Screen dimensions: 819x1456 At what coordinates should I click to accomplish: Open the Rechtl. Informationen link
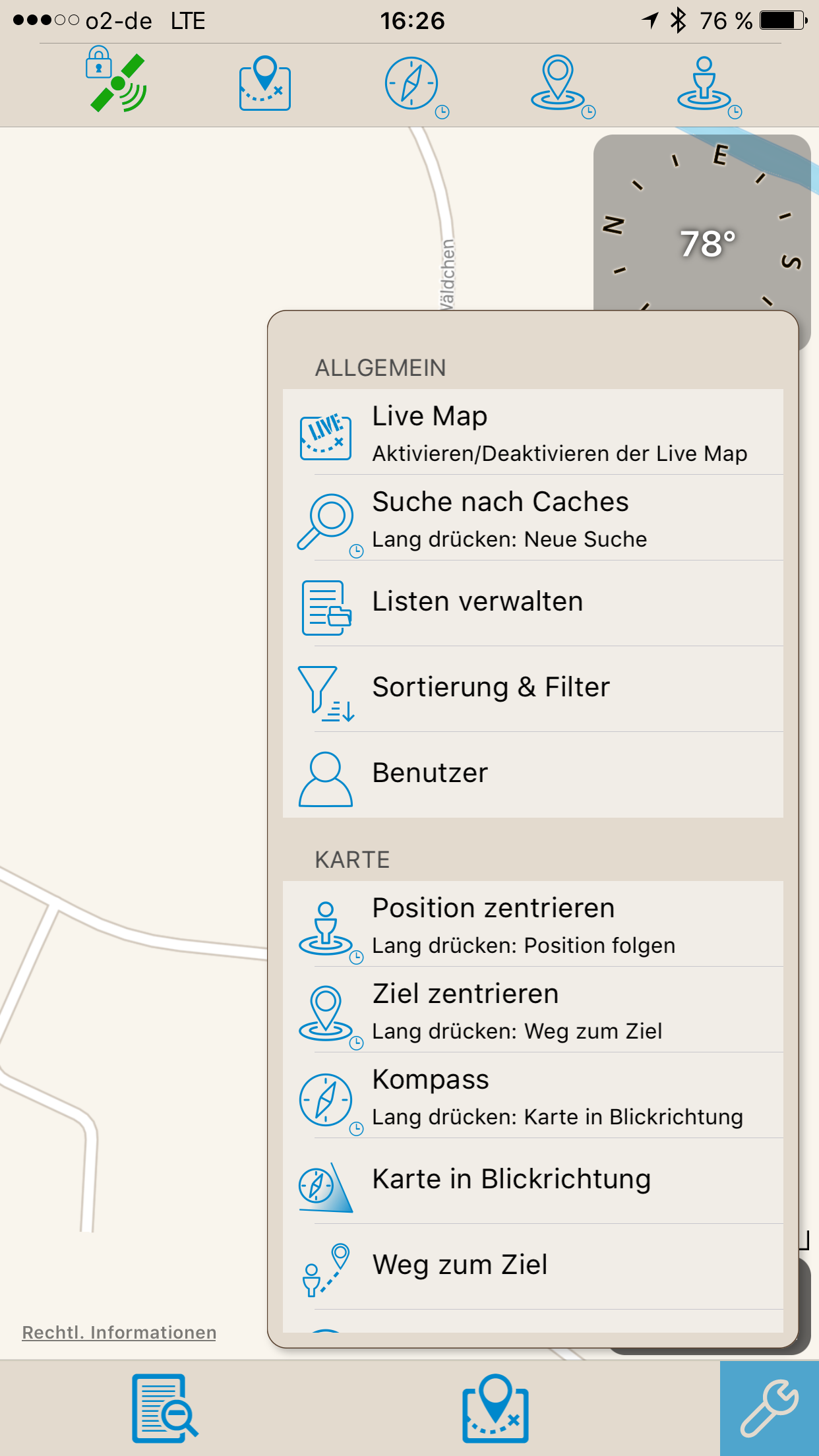[119, 1332]
